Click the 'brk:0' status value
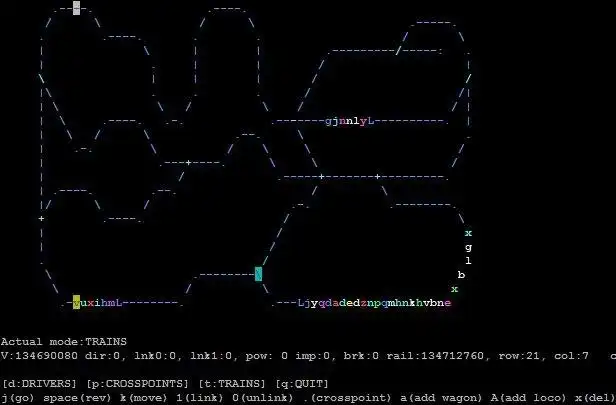Image resolution: width=616 pixels, height=405 pixels. point(361,356)
